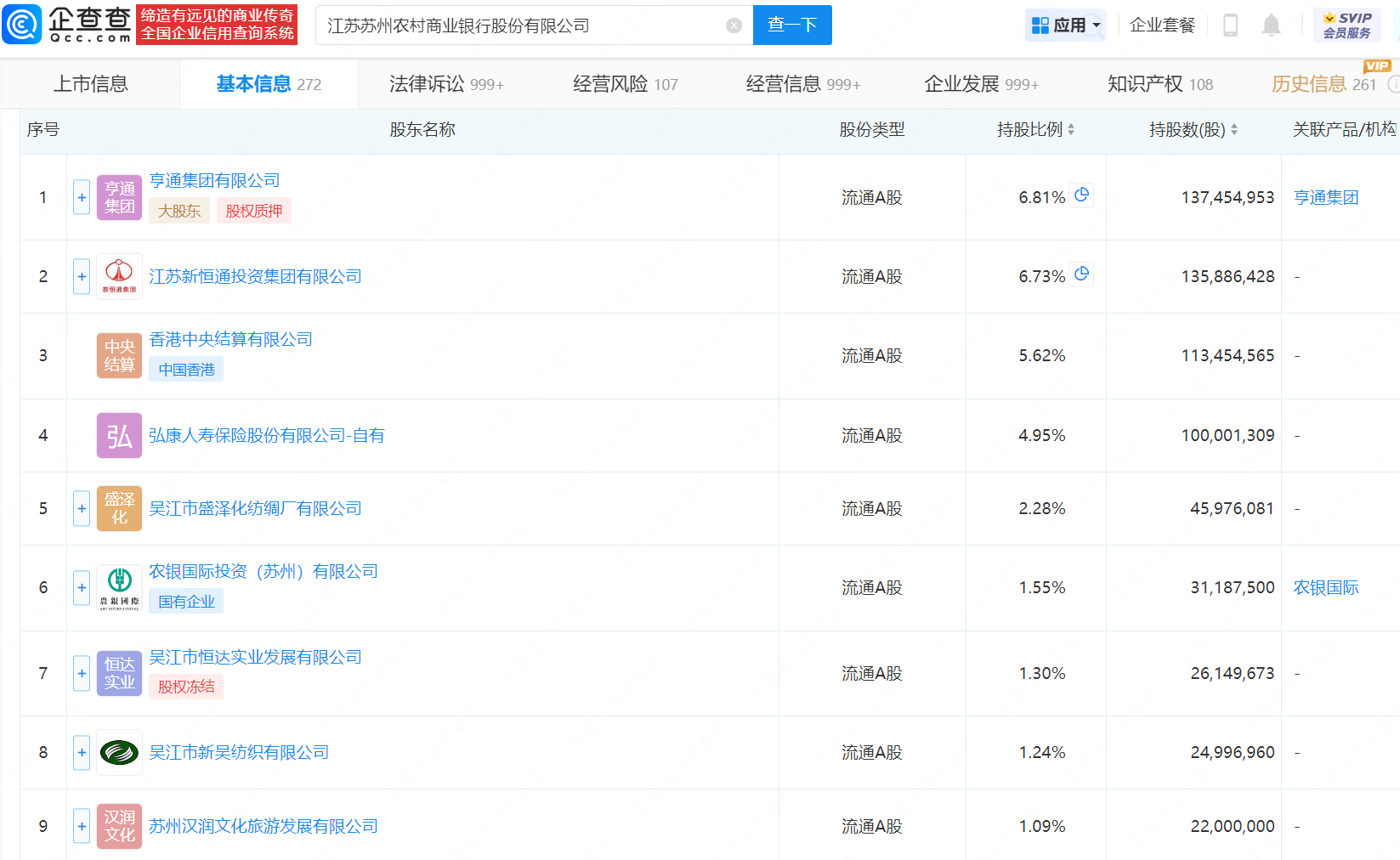Click the 中国香港 tag
The width and height of the screenshot is (1400, 860).
click(x=186, y=370)
